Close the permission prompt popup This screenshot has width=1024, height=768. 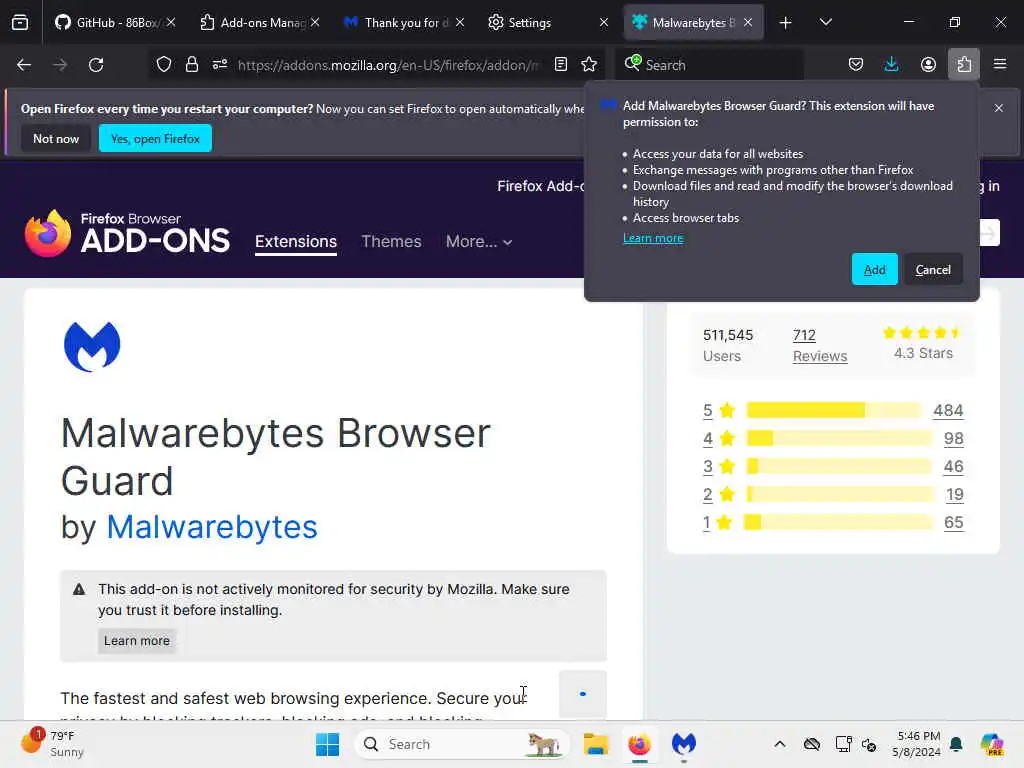[x=999, y=108]
